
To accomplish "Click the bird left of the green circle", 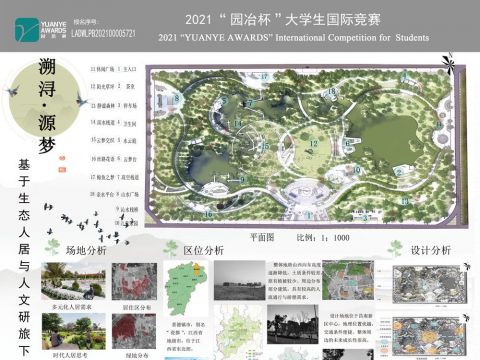I will point(13,90).
